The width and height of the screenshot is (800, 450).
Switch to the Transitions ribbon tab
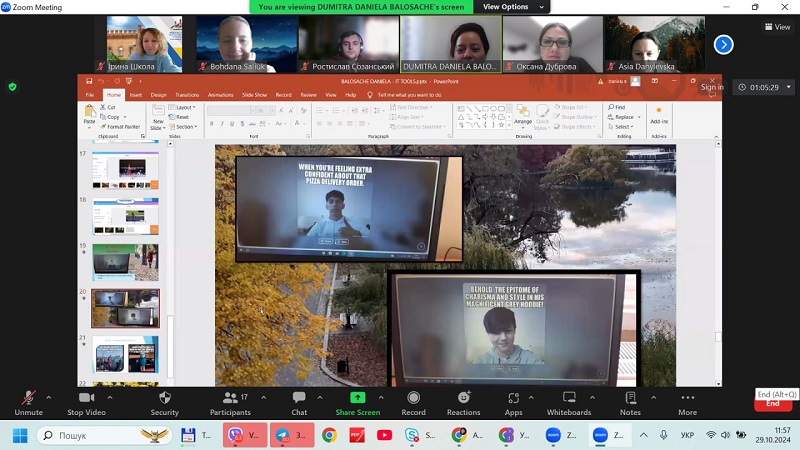[187, 95]
